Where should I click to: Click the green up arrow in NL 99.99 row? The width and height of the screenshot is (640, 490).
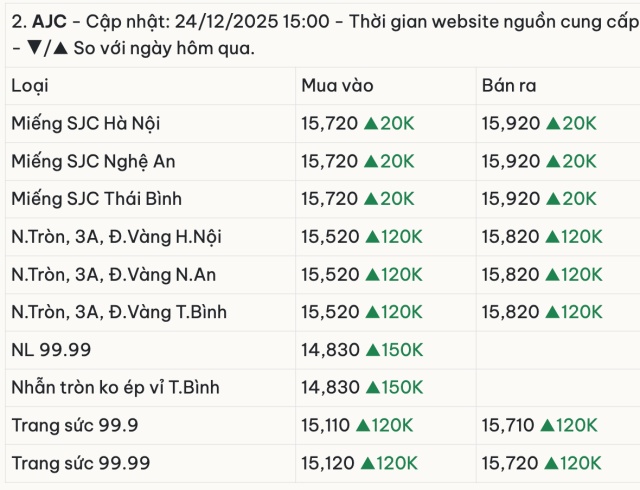point(371,350)
